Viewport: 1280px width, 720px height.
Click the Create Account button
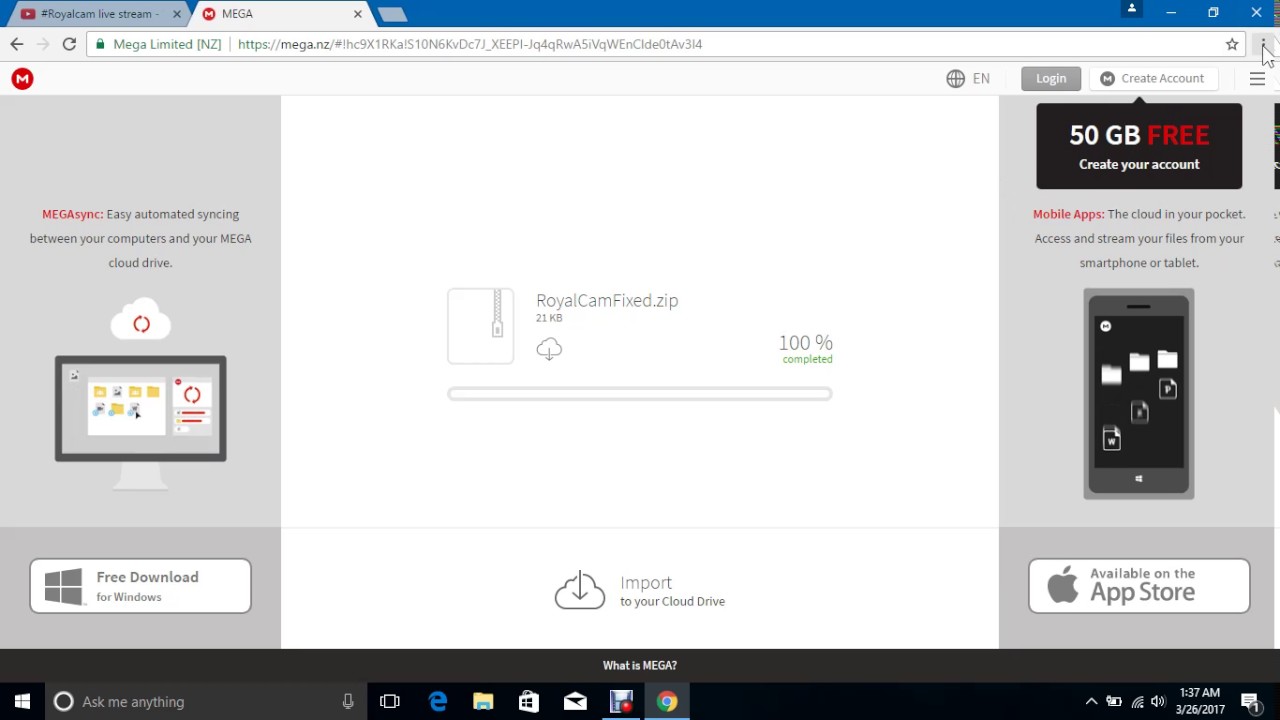pos(1152,78)
